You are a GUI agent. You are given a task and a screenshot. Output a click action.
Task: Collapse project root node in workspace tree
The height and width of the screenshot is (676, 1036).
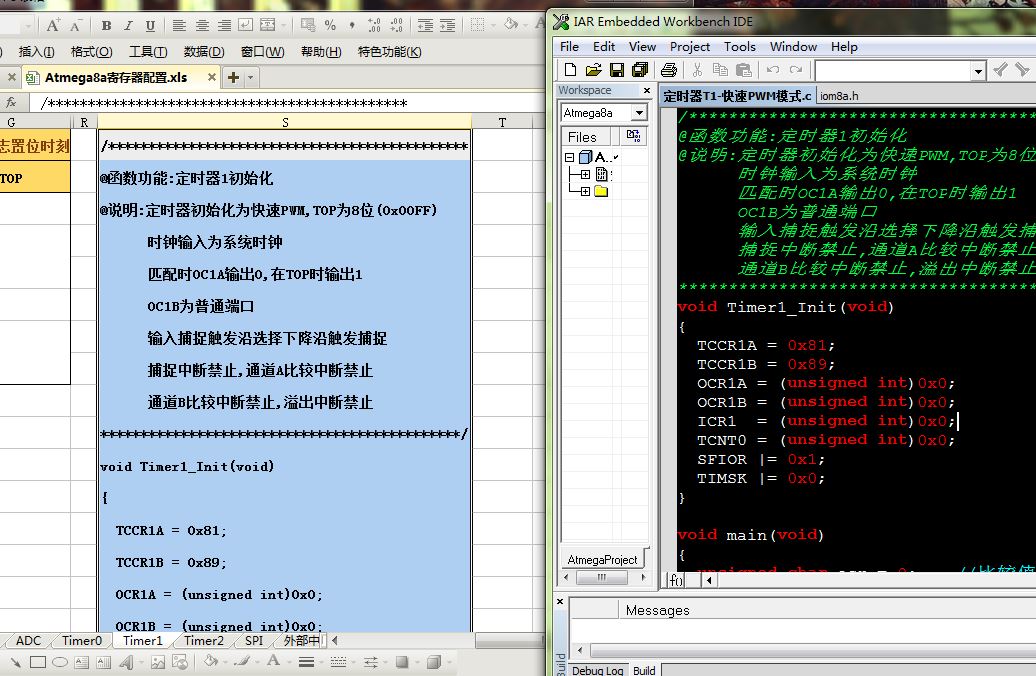570,157
